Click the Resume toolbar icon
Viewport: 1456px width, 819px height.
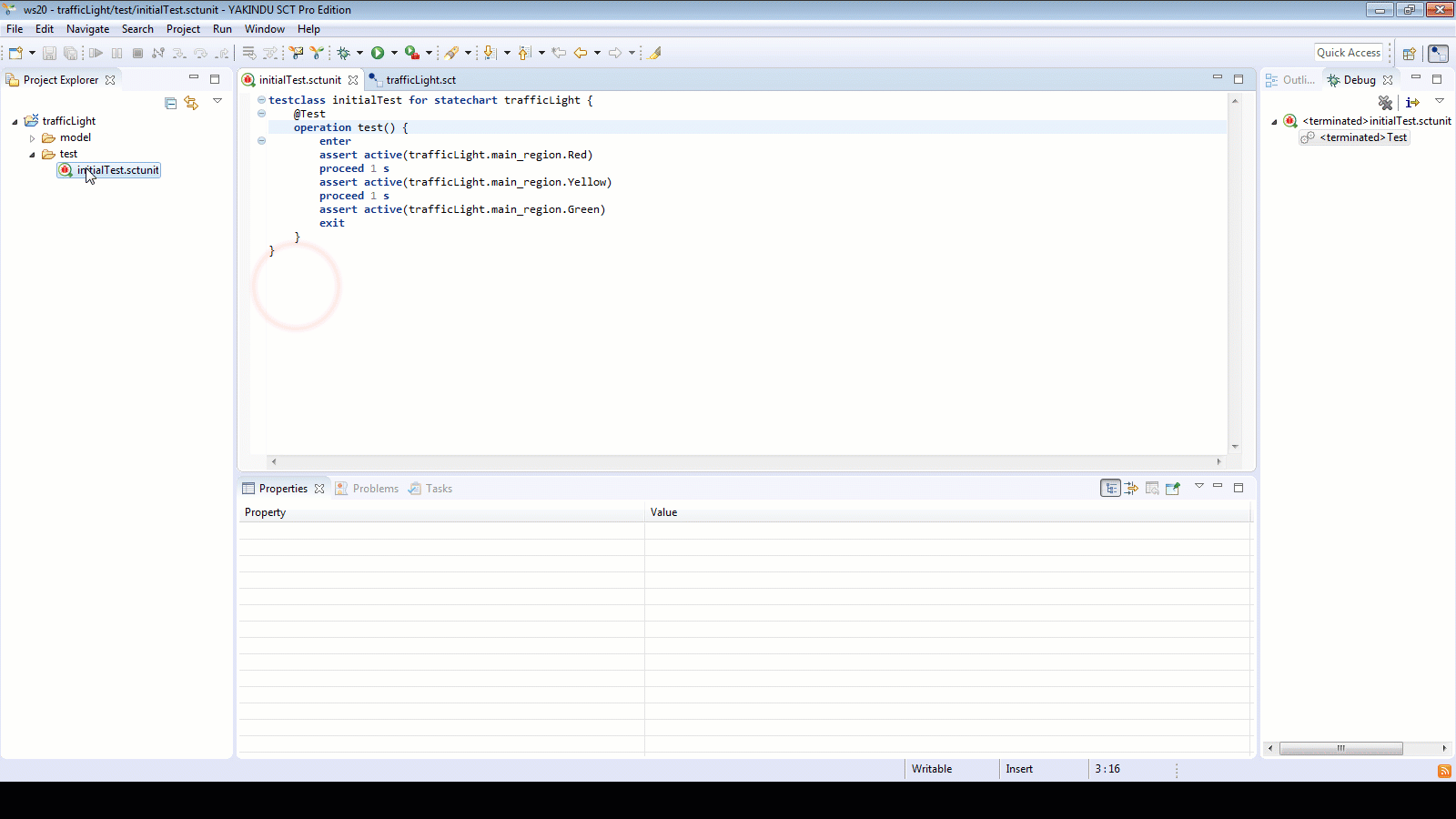(x=96, y=53)
